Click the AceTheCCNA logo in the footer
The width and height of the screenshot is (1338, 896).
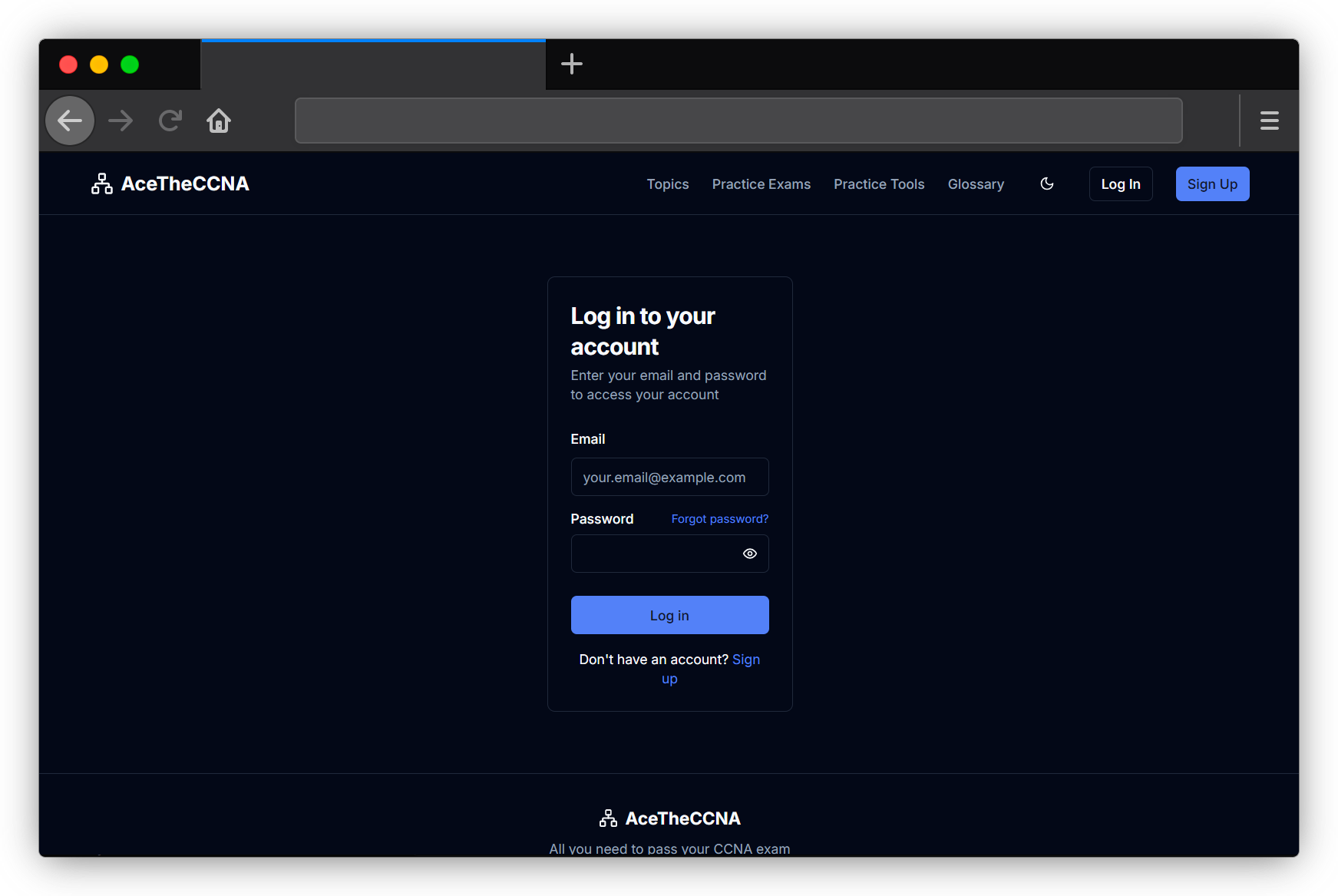(669, 818)
